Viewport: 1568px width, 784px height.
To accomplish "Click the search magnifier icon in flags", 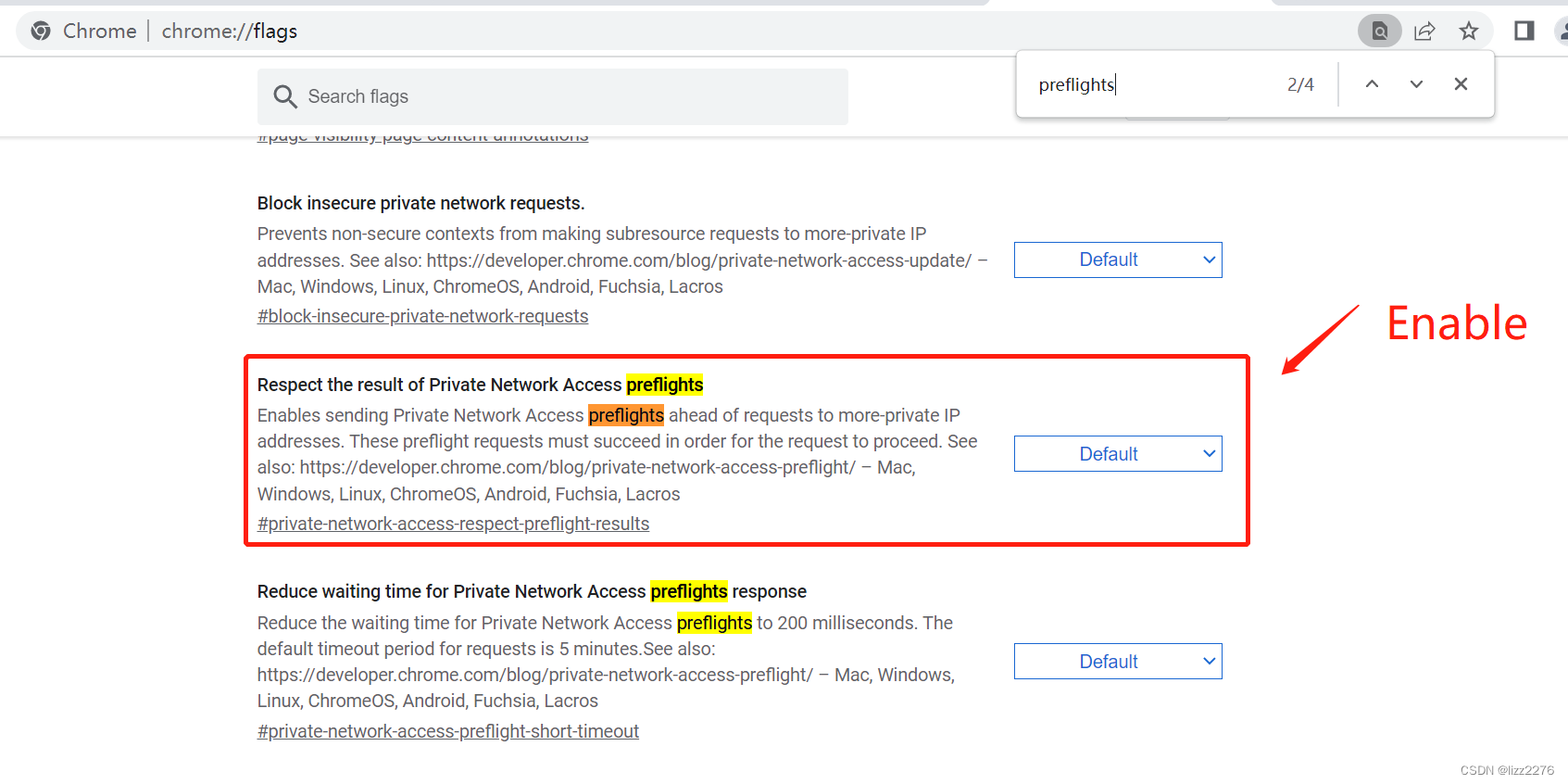I will (285, 96).
